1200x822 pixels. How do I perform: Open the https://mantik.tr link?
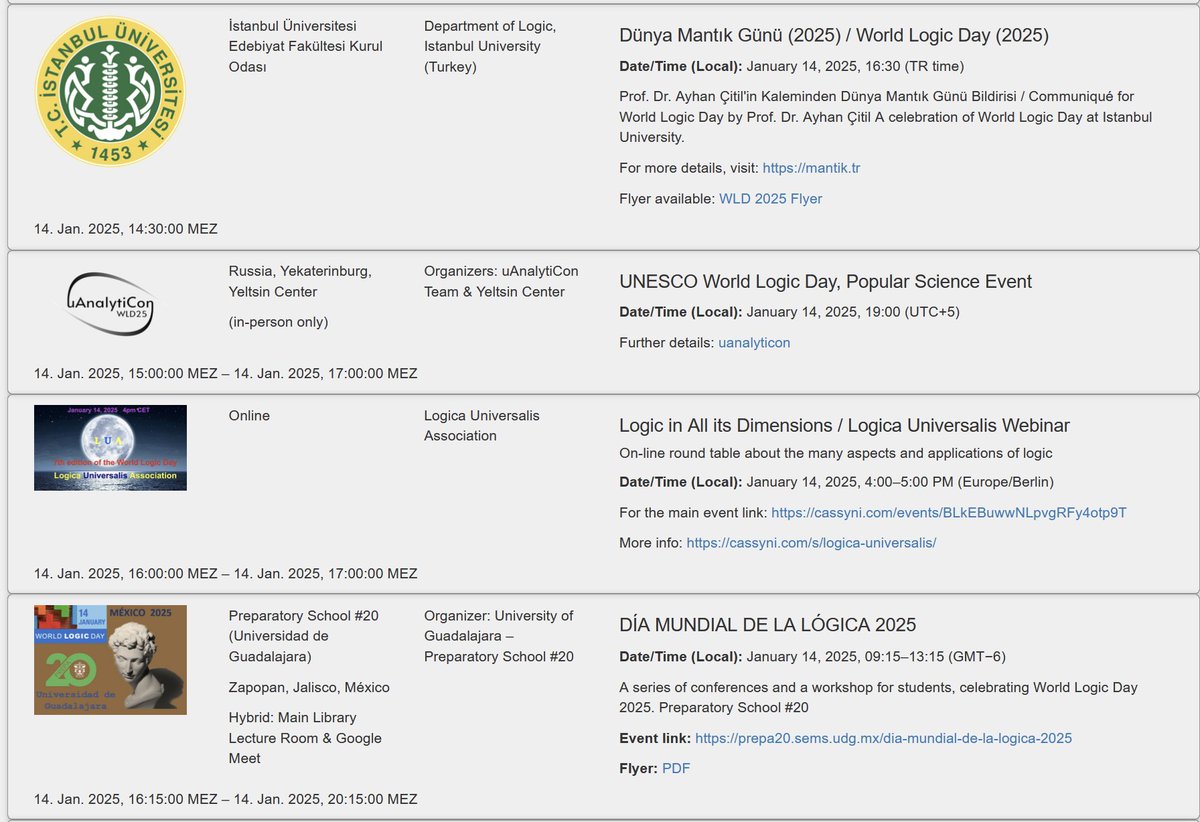coord(811,168)
